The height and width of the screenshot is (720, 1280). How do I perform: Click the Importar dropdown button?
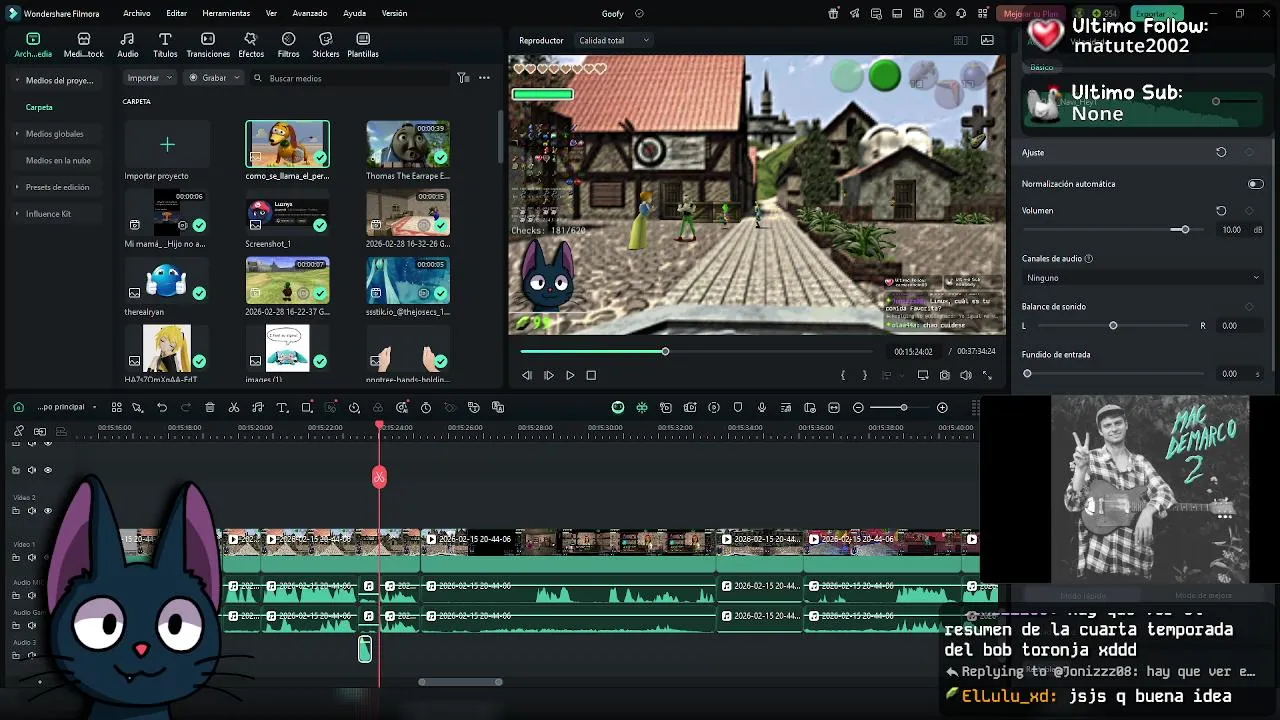(150, 78)
